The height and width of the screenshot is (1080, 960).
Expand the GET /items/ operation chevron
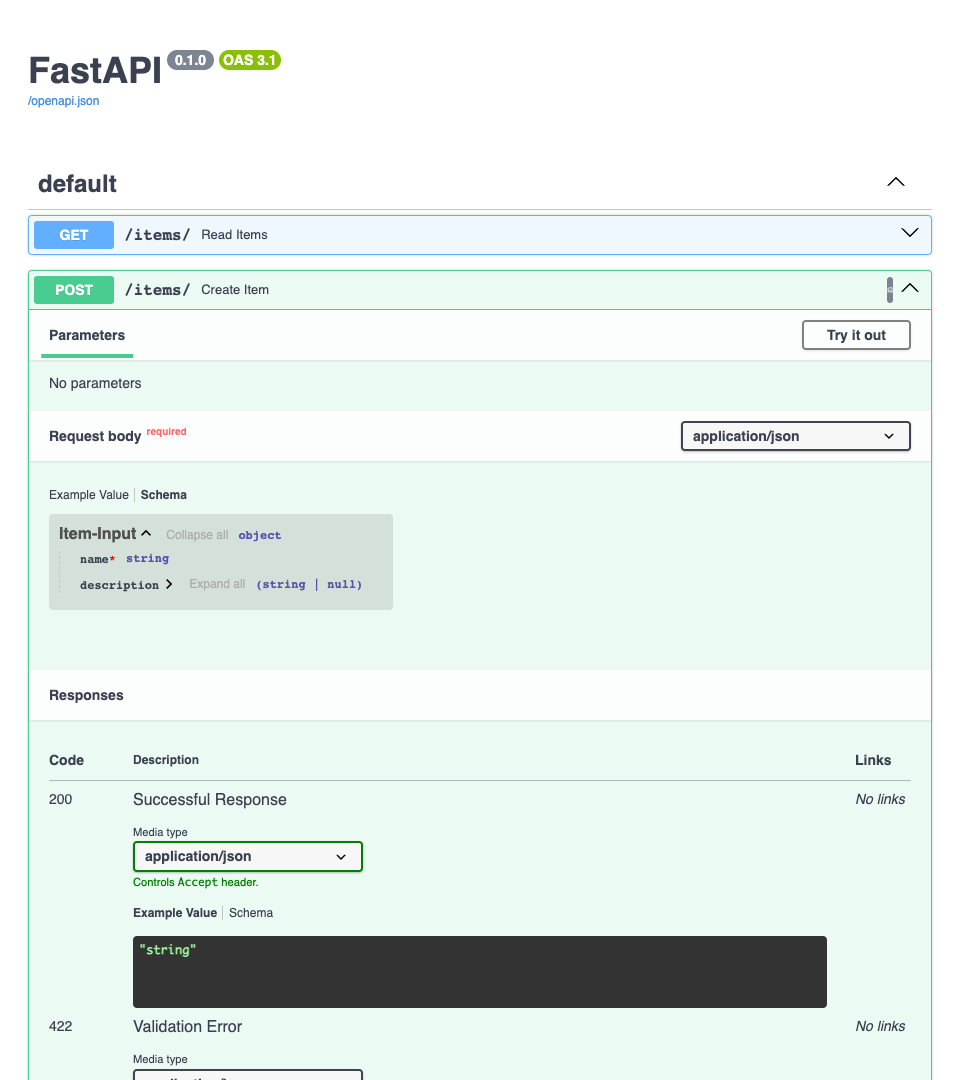point(909,234)
